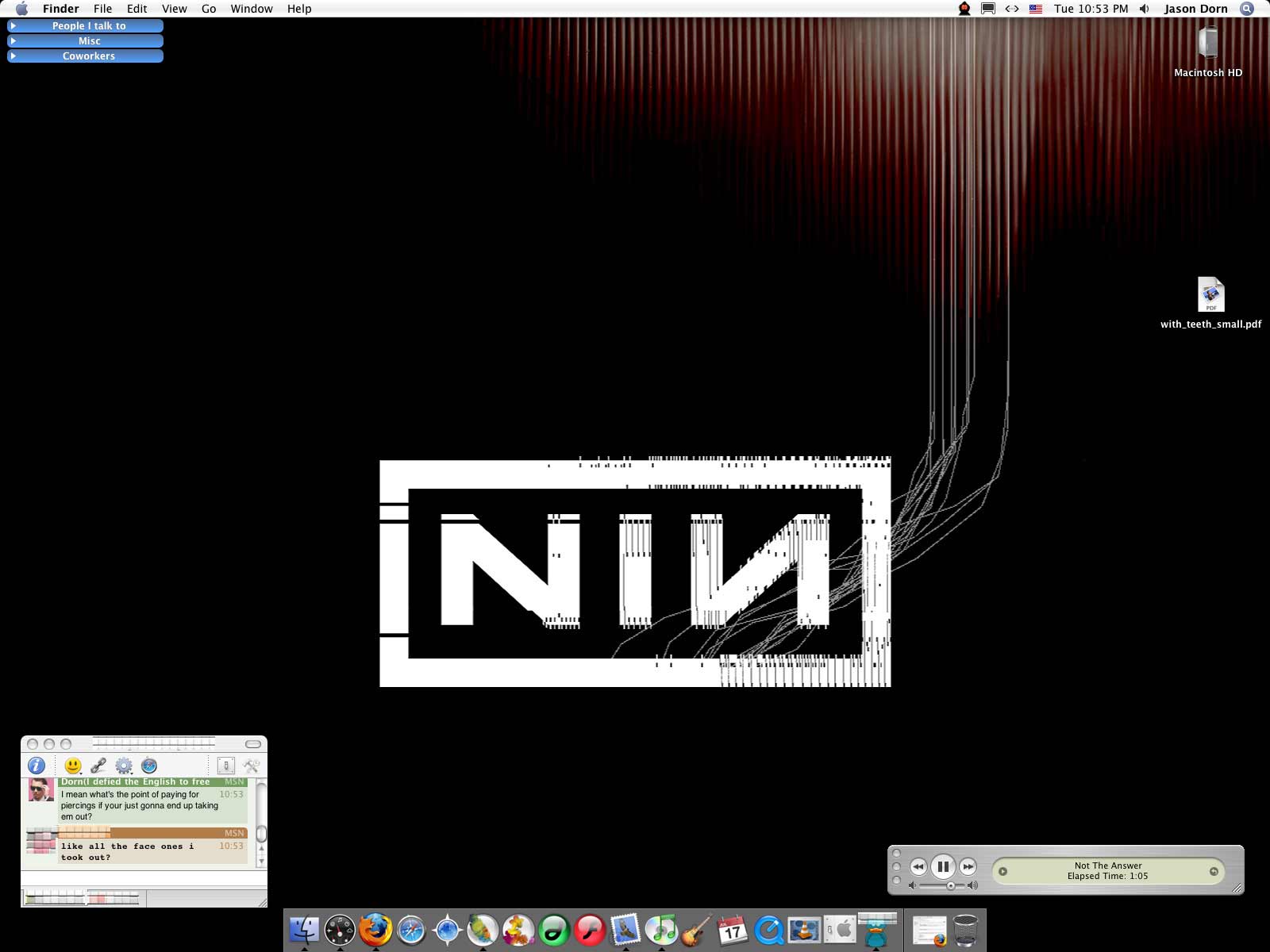Open Finder from the Dock
This screenshot has width=1270, height=952.
tap(304, 929)
